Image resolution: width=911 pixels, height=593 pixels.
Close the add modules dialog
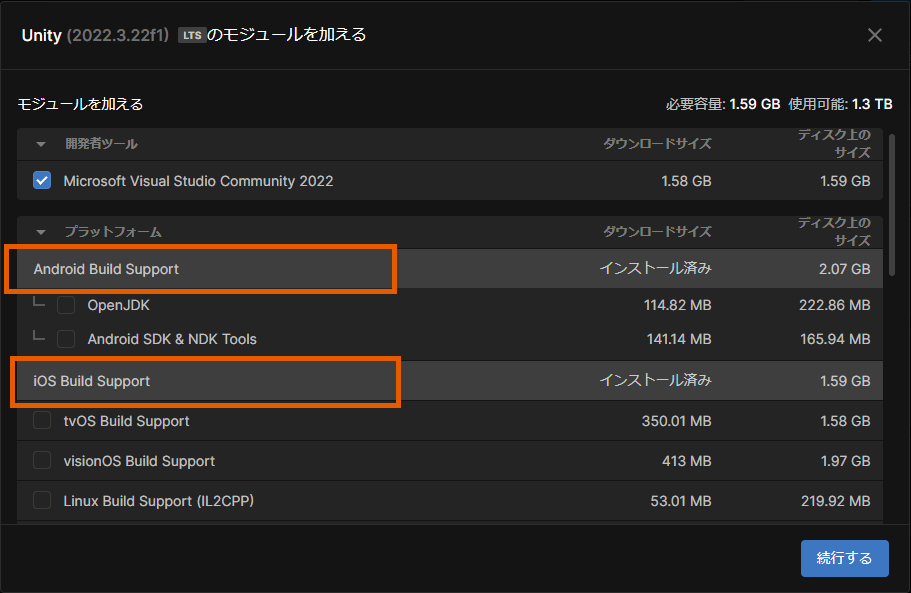(874, 35)
